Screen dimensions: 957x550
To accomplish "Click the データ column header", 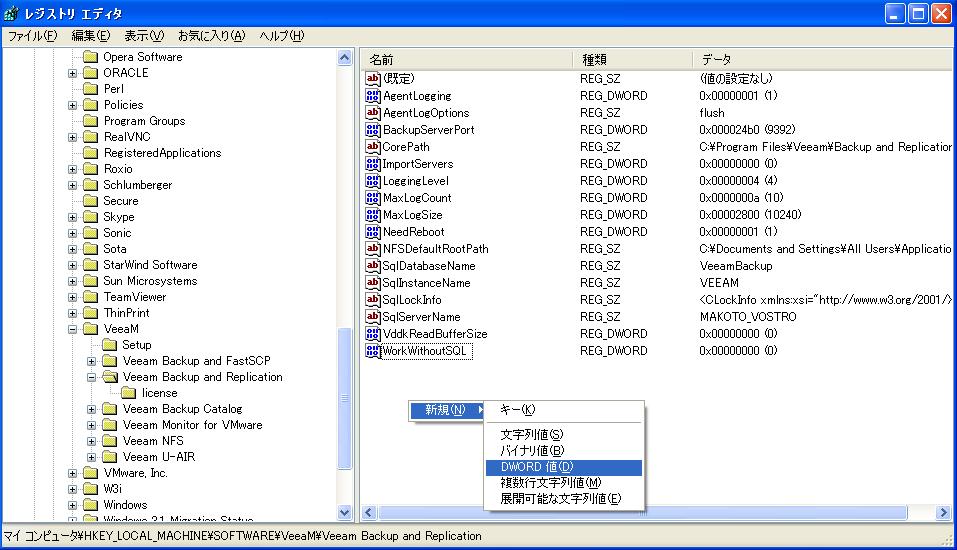I will point(823,60).
